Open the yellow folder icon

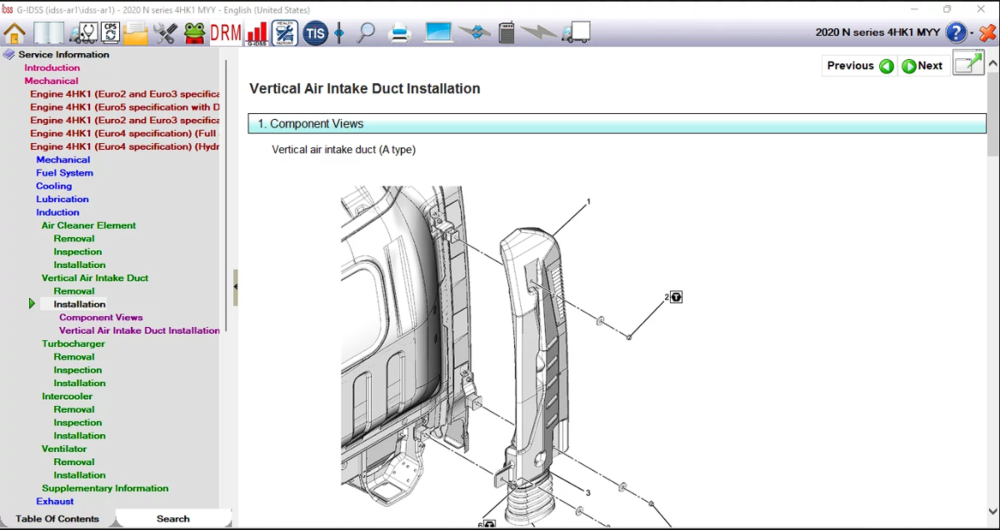click(x=136, y=33)
